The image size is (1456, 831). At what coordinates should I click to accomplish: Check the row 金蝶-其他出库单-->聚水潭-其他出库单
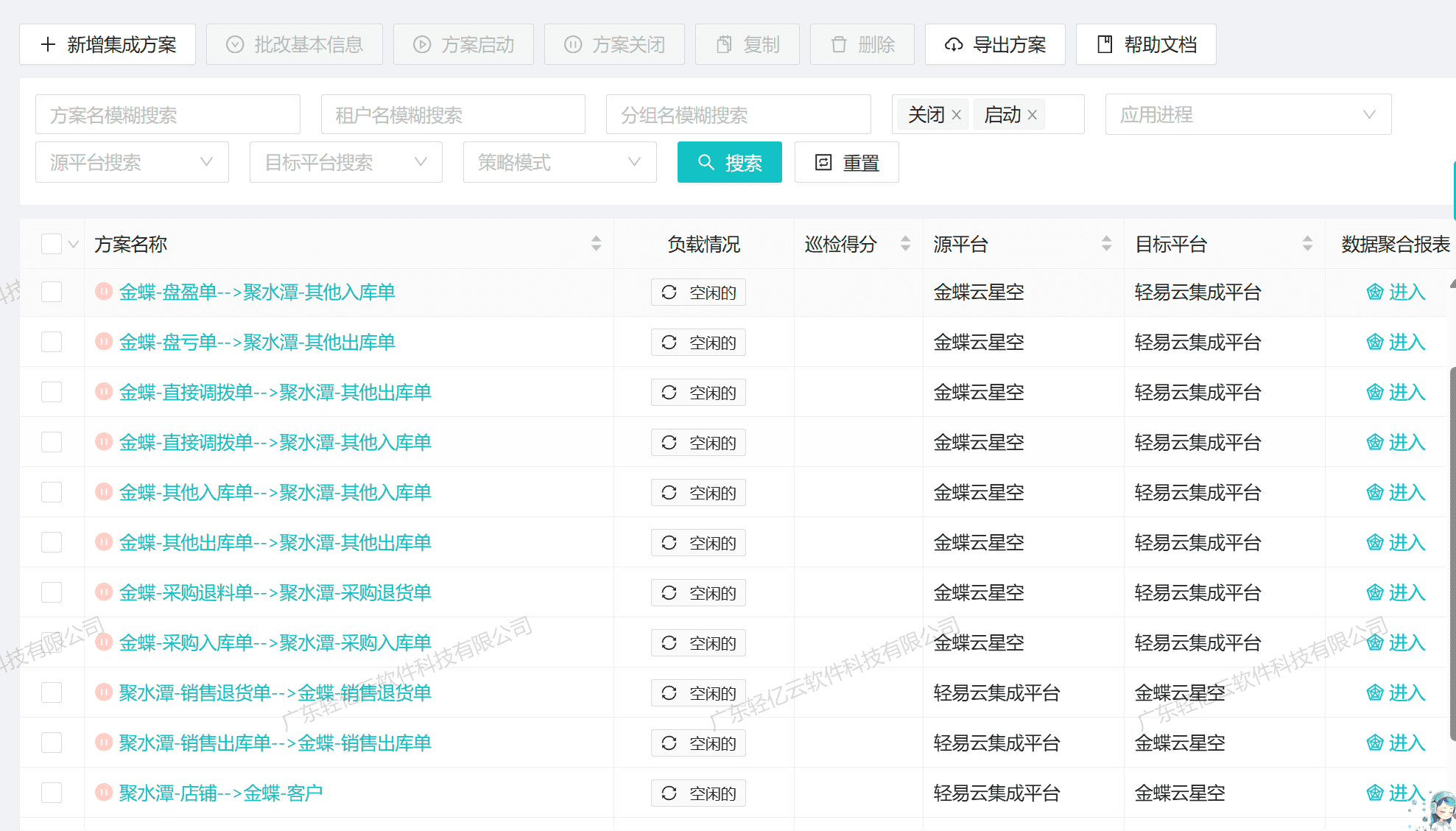[52, 542]
